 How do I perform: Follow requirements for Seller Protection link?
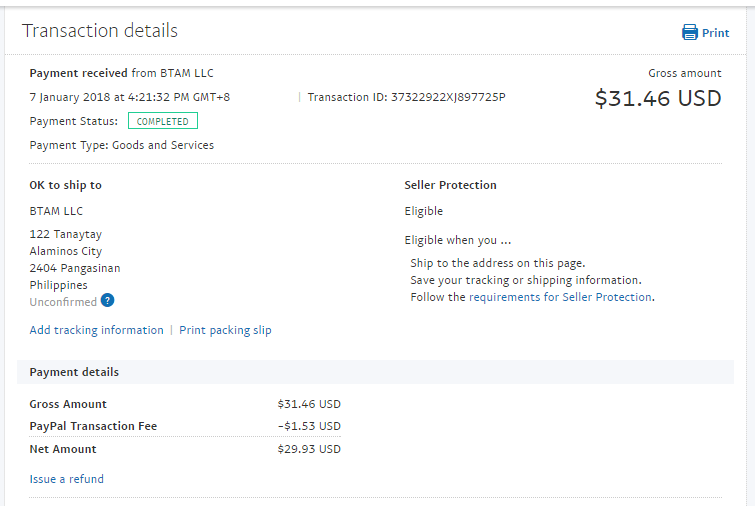pos(561,297)
